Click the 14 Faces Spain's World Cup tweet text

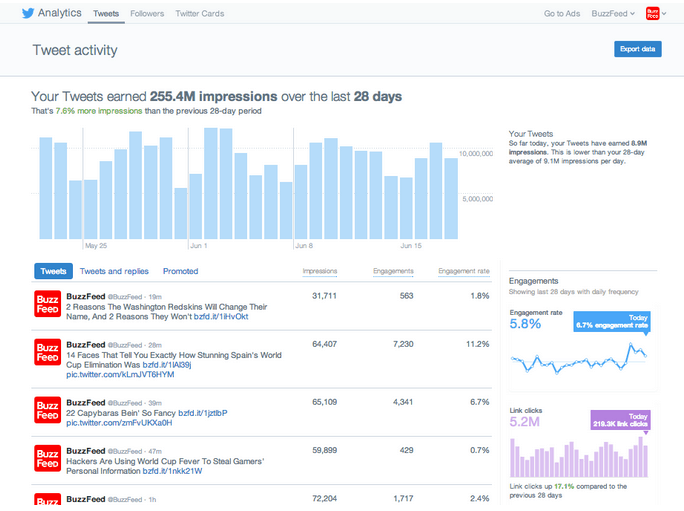tap(174, 360)
